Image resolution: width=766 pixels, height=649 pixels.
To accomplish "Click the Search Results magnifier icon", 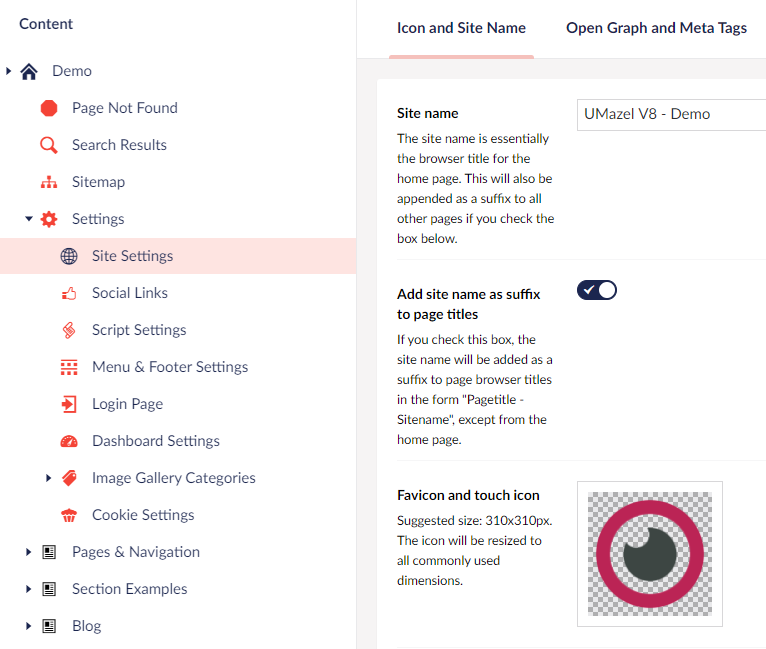I will point(49,145).
